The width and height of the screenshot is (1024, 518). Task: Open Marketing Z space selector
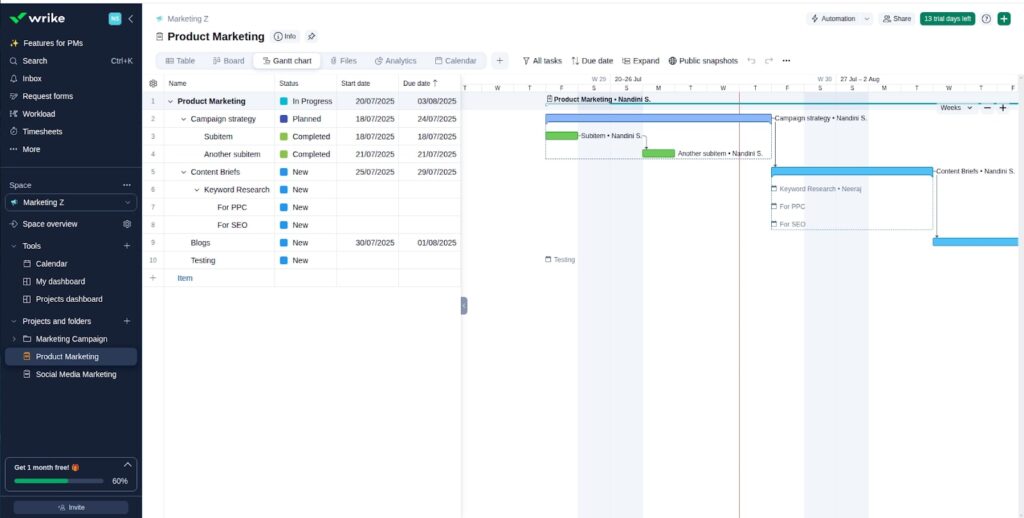(x=71, y=202)
